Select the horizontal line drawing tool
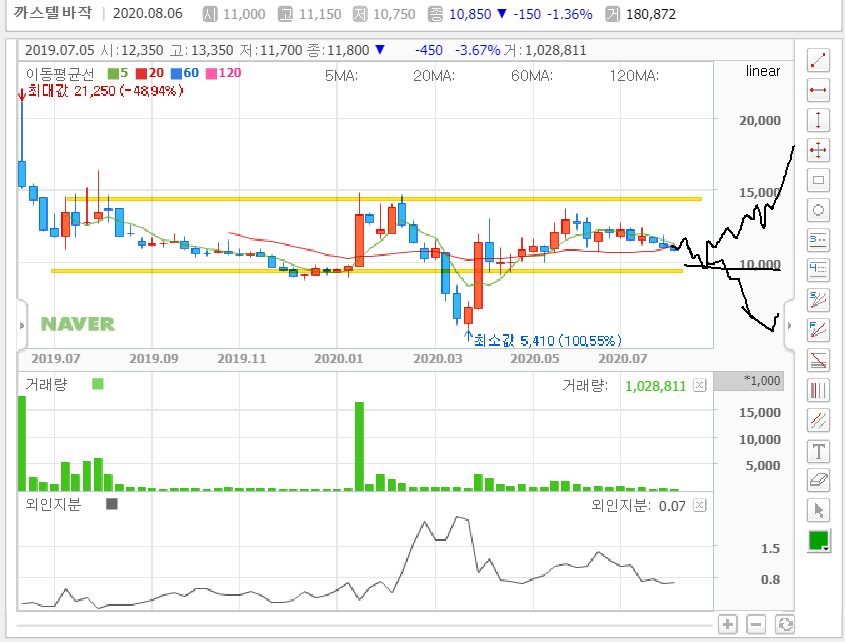The height and width of the screenshot is (642, 845). pyautogui.click(x=818, y=90)
